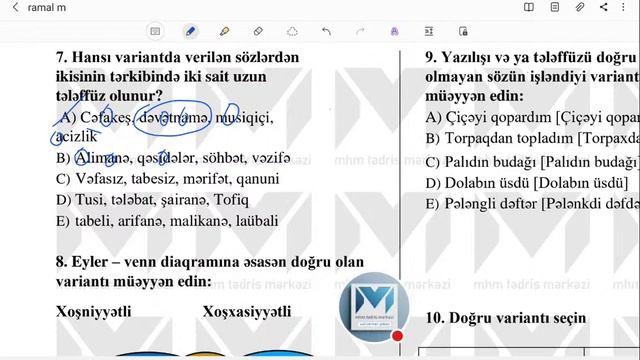This screenshot has width=640, height=360.
Task: Tap the red recording dot indicator
Action: point(397,336)
